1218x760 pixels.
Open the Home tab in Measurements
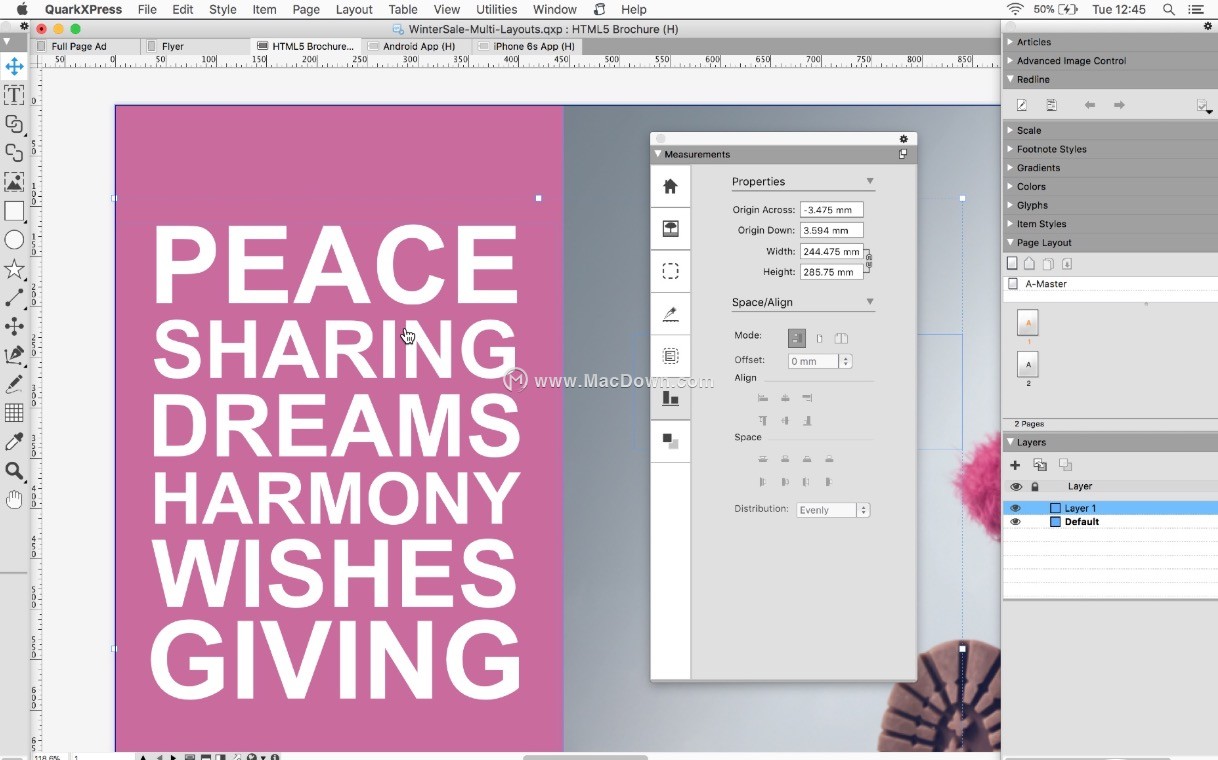pos(670,187)
